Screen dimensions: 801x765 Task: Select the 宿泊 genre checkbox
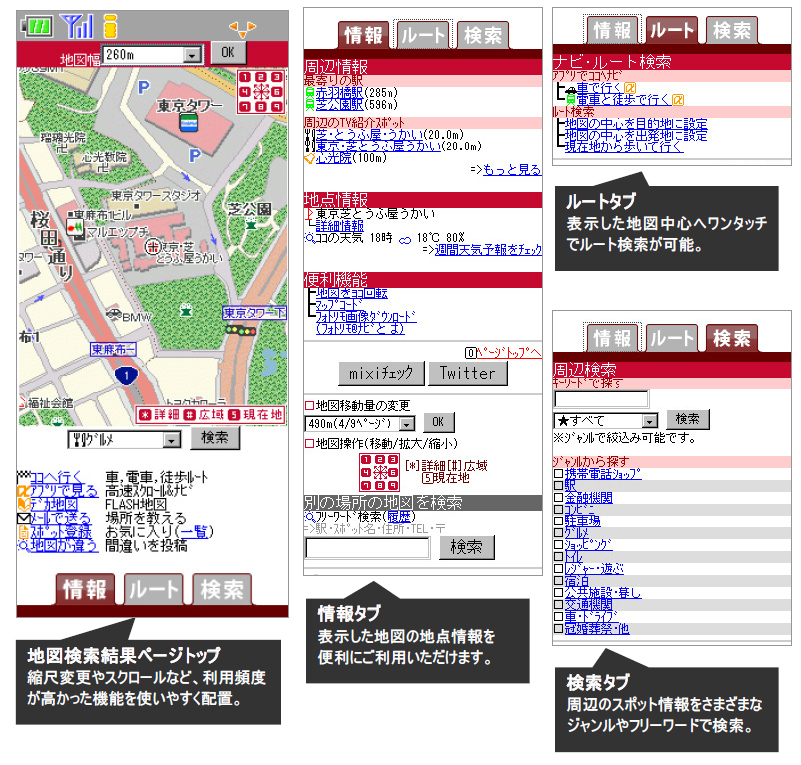click(558, 581)
